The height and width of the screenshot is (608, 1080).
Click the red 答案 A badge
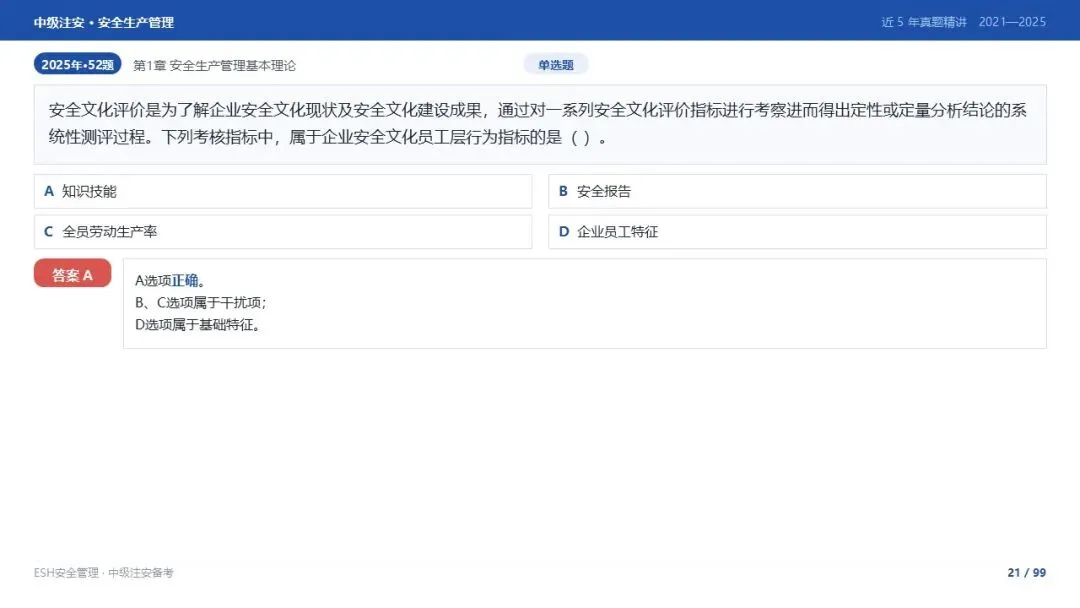tap(72, 274)
